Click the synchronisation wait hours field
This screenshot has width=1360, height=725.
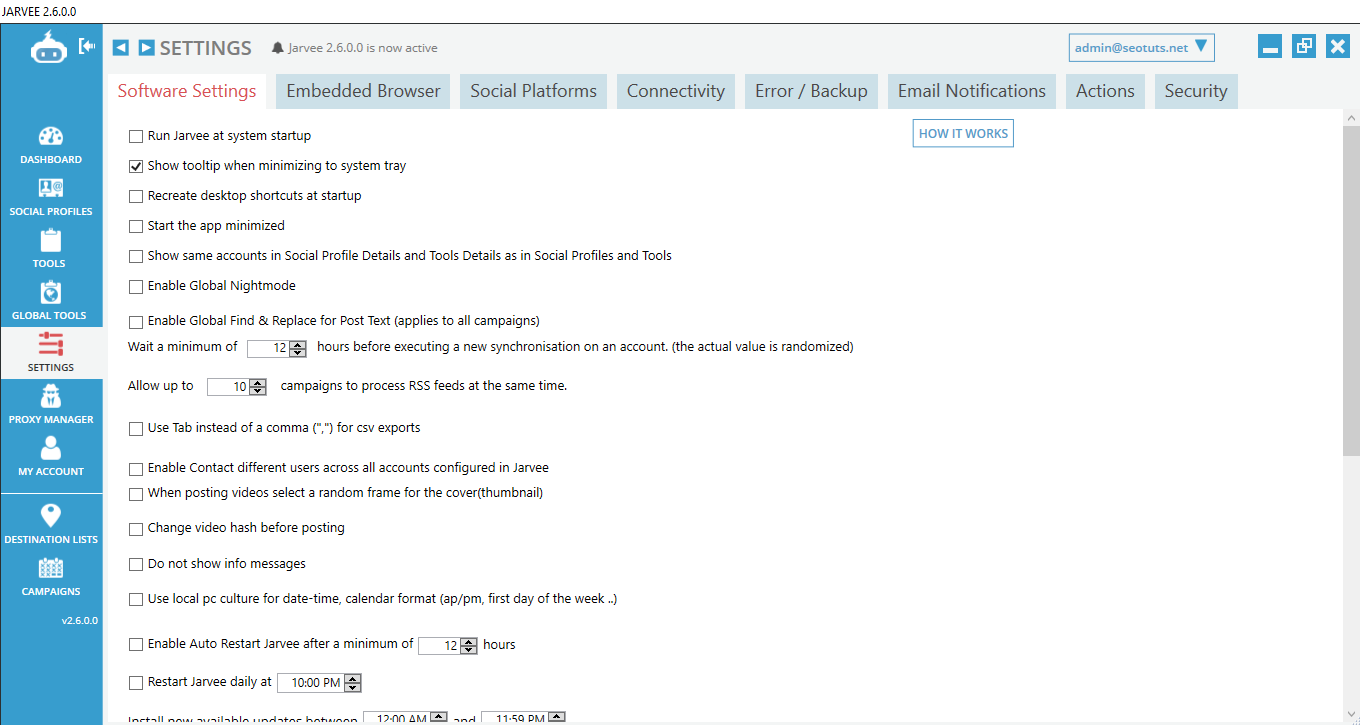268,348
